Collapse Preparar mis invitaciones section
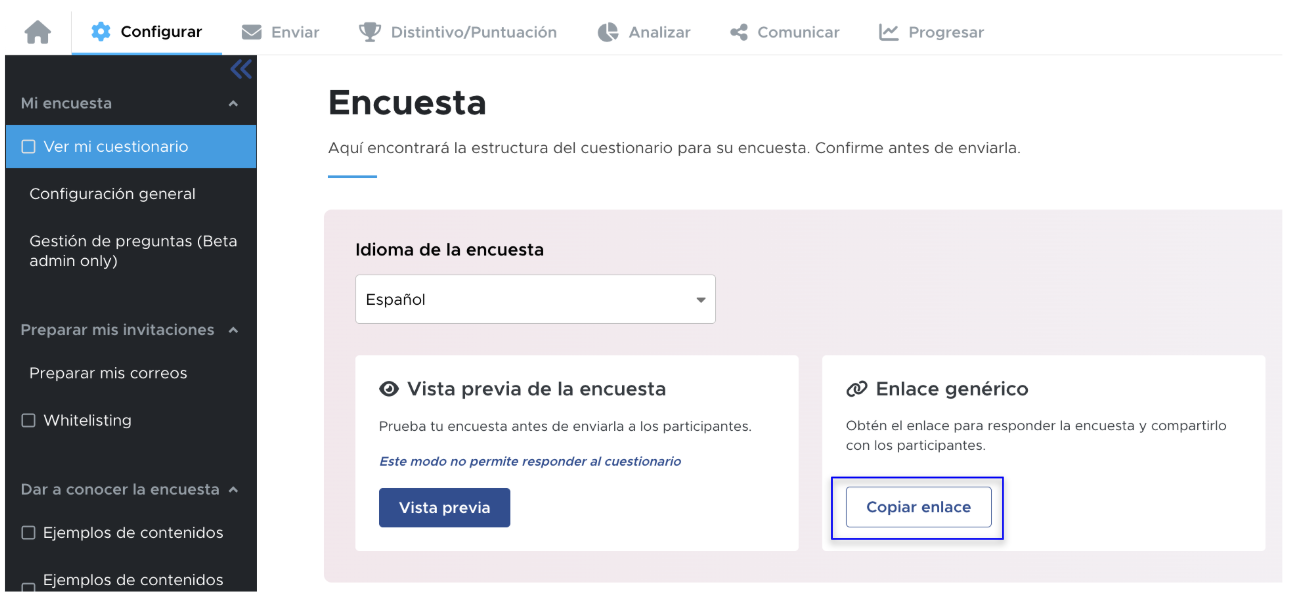This screenshot has height=596, width=1290. click(x=233, y=330)
